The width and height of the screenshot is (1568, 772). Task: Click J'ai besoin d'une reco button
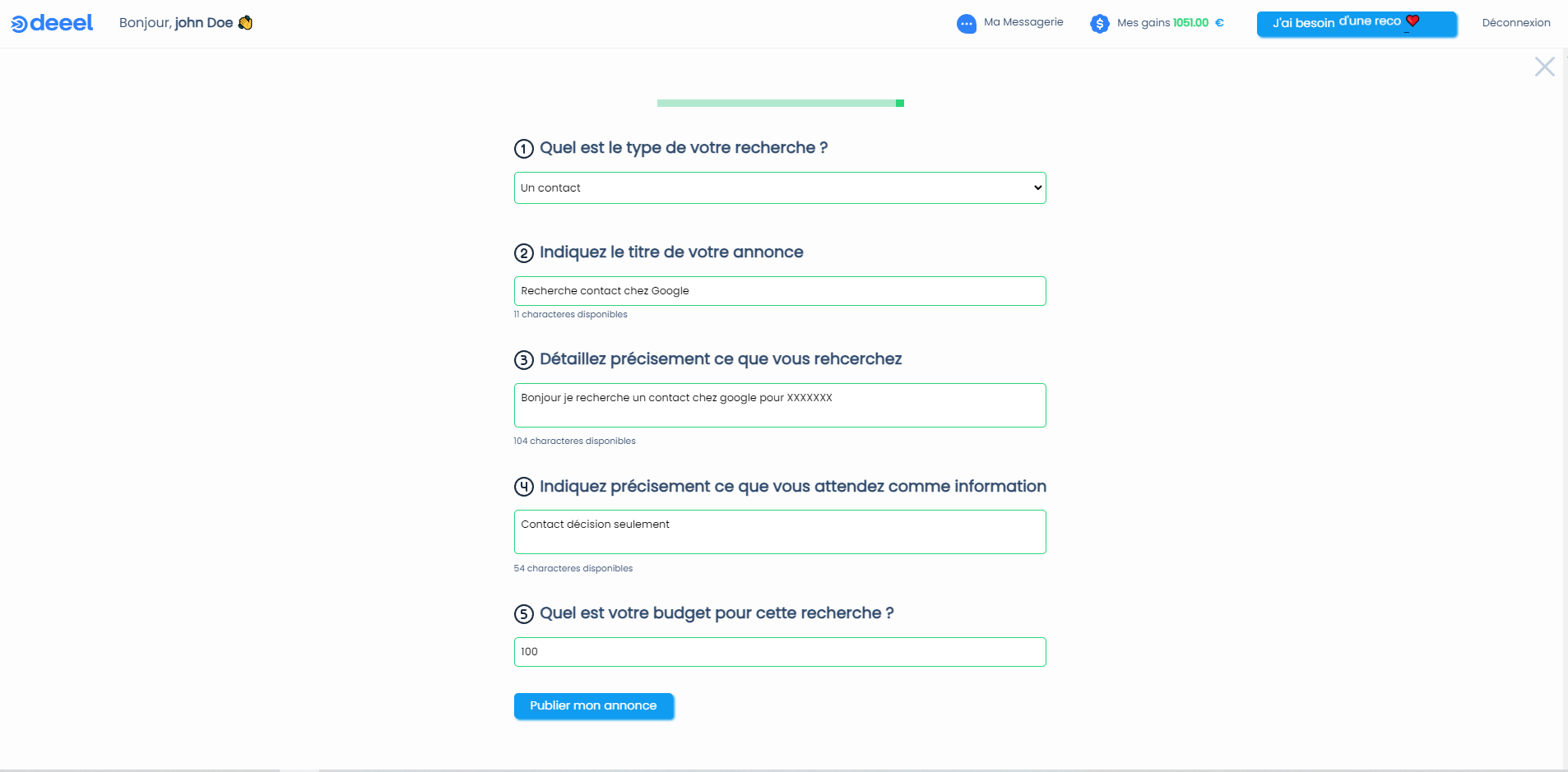click(x=1357, y=24)
